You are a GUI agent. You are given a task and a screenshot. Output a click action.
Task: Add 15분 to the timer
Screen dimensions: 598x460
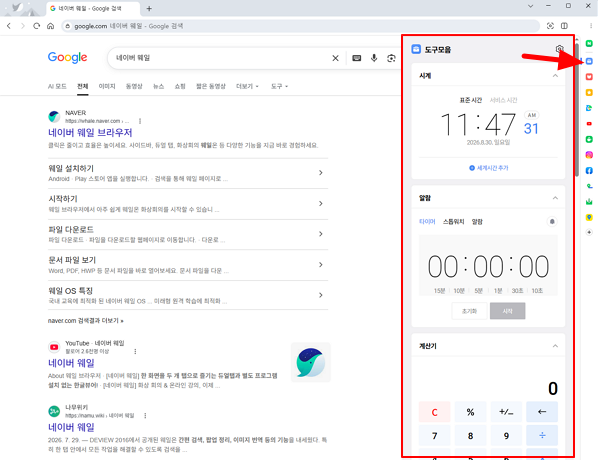[439, 291]
